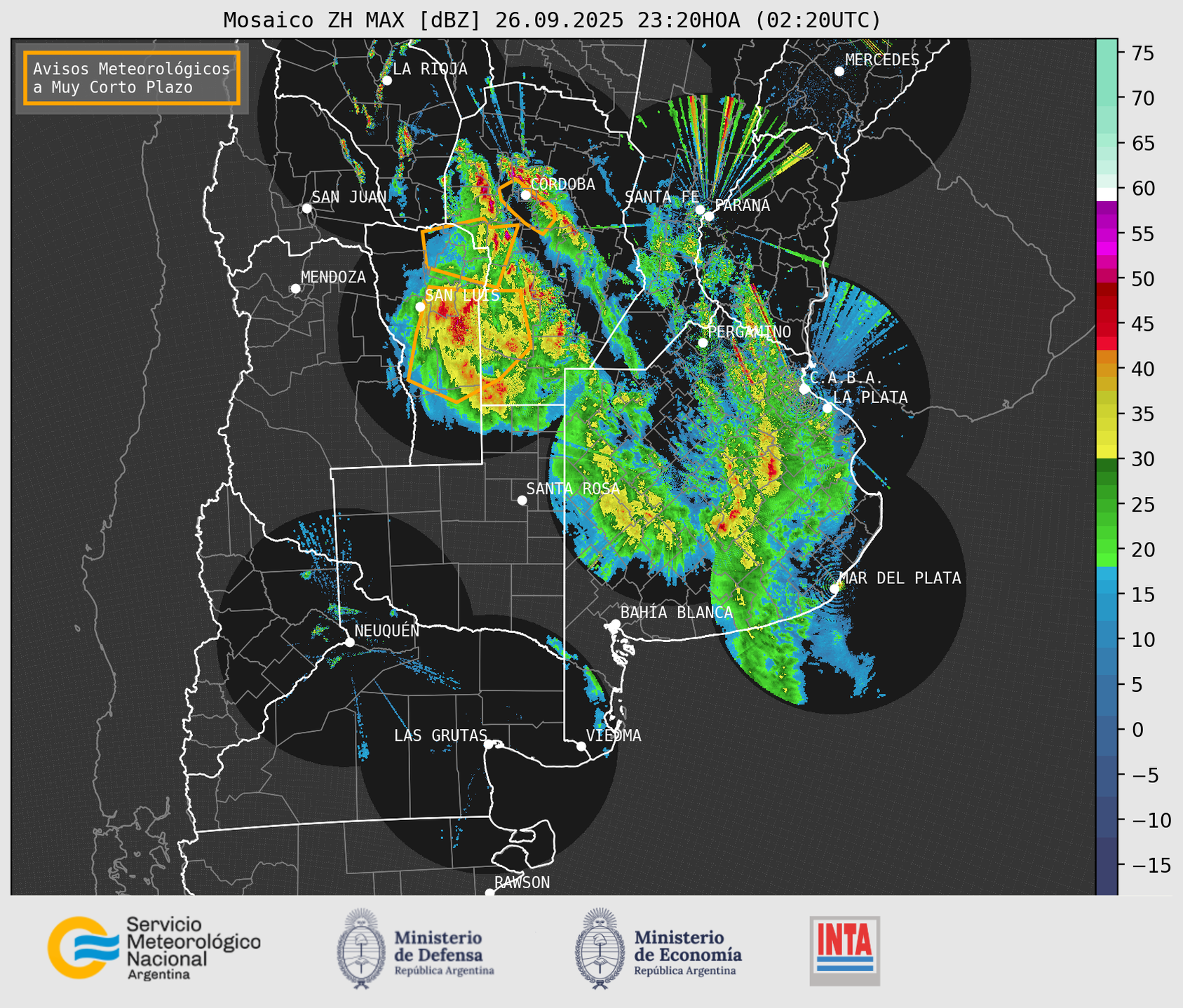Screen dimensions: 1183x1008
Task: Click the 30 dBZ yellow band on color scale
Action: tap(1106, 452)
